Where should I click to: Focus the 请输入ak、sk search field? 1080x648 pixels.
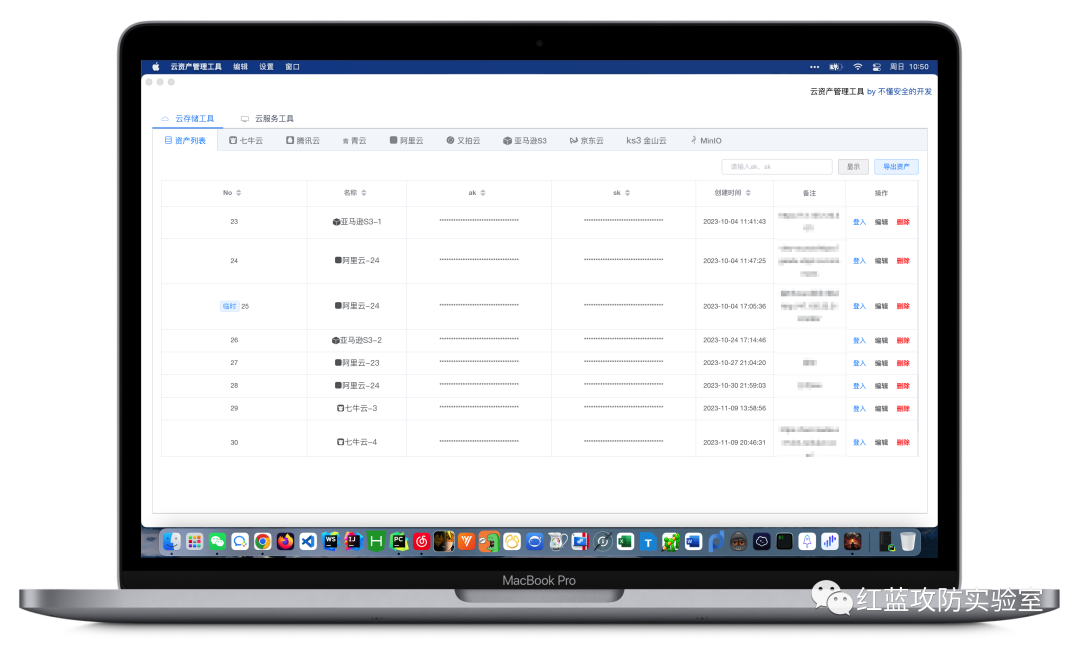777,167
